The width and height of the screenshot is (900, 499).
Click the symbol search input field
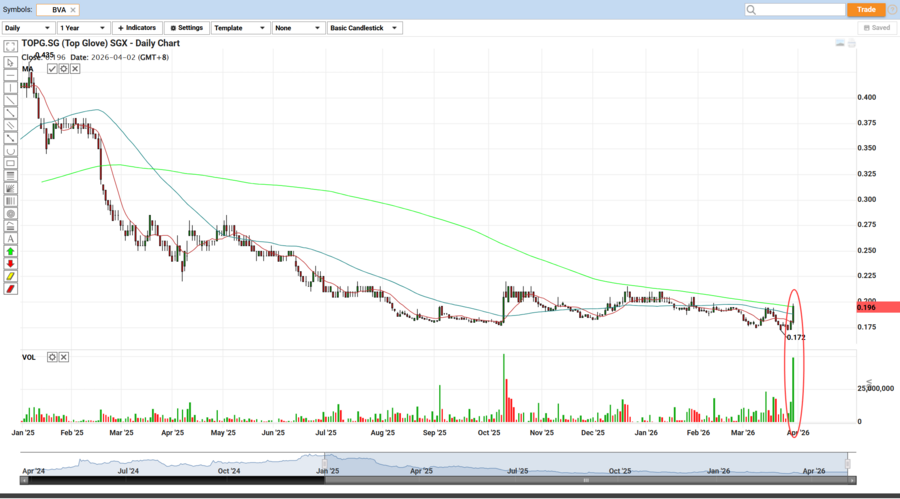793,9
